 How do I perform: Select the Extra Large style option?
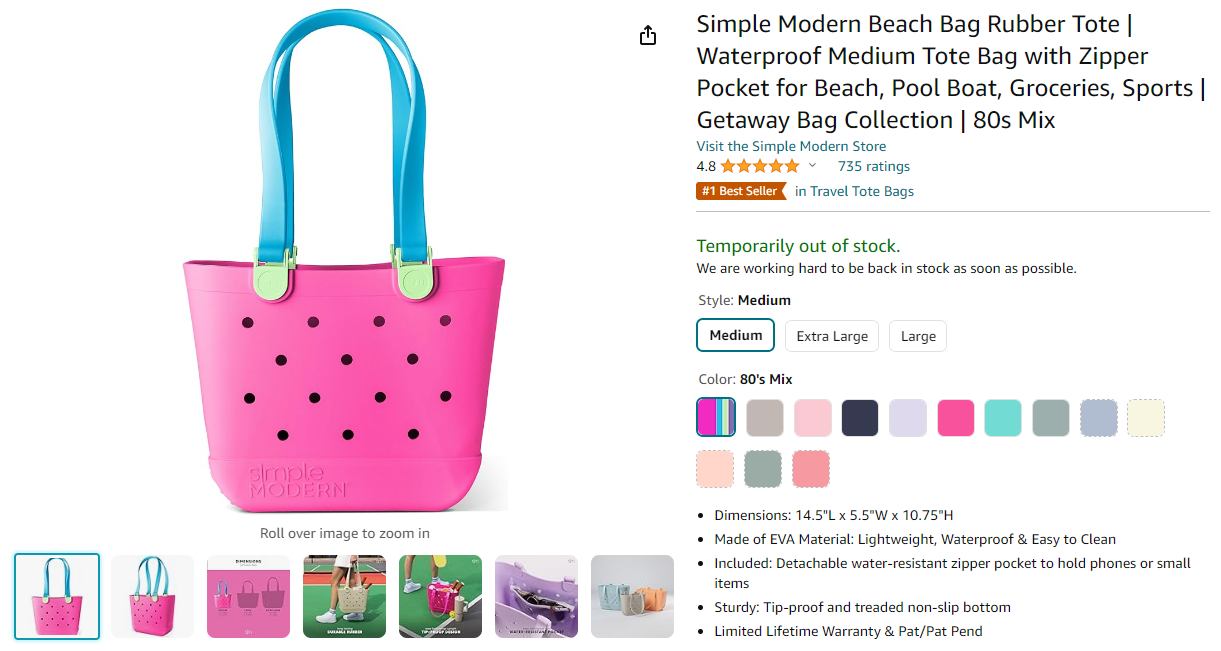click(x=832, y=336)
